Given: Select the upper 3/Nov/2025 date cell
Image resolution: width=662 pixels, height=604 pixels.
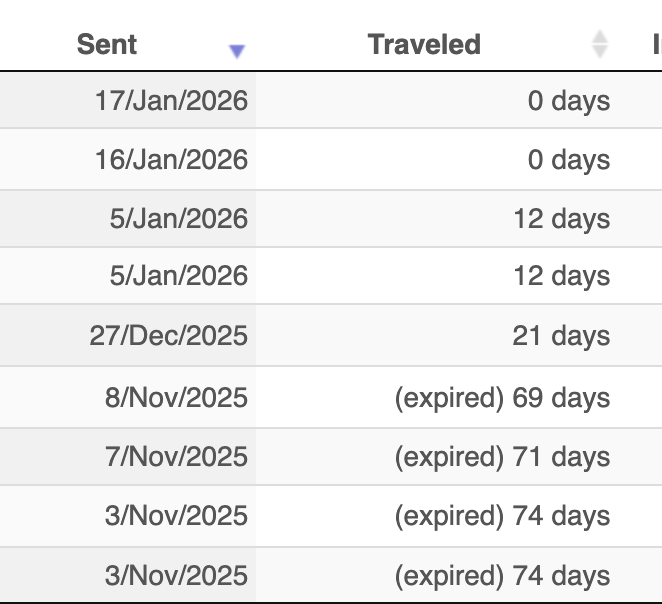Looking at the screenshot, I should [x=175, y=516].
